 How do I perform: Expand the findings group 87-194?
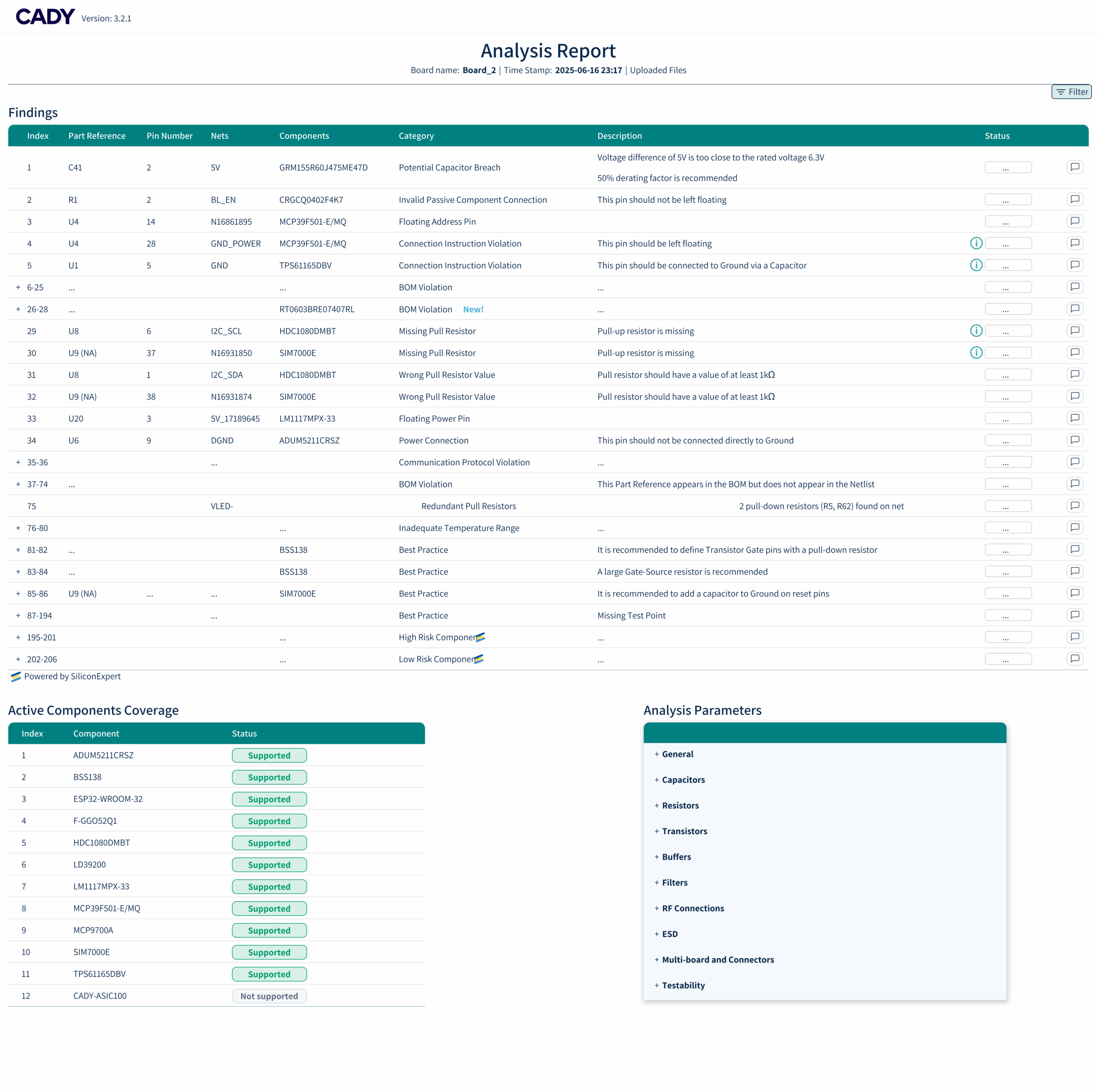(18, 616)
